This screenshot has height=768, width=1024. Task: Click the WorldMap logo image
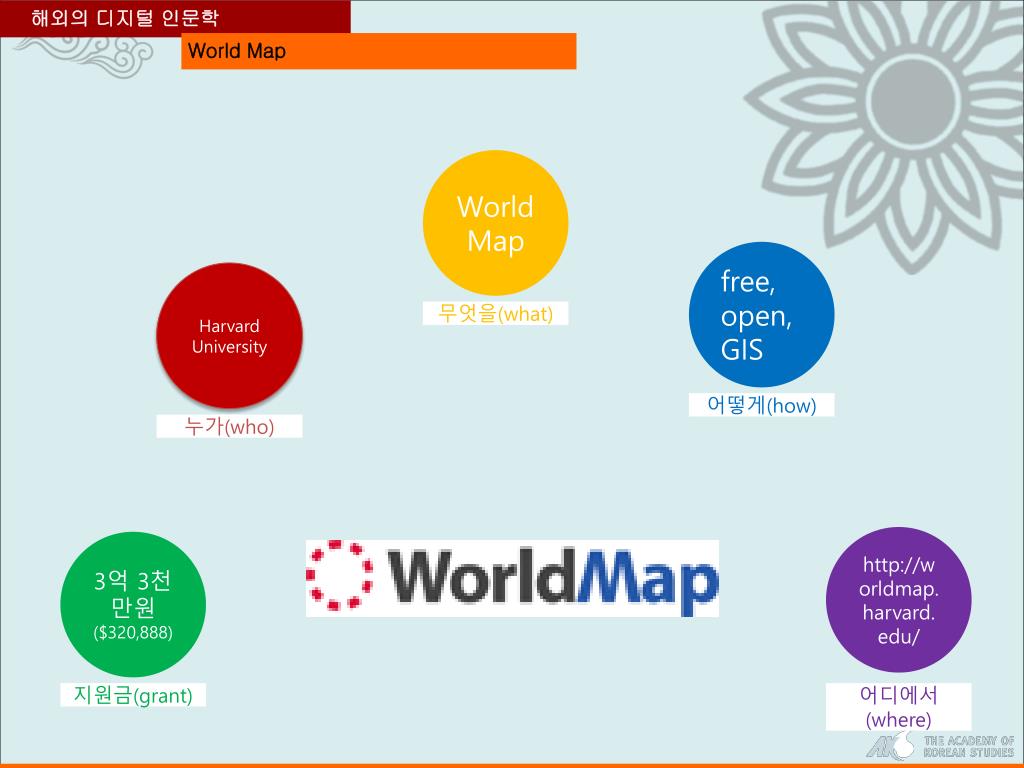[x=512, y=579]
